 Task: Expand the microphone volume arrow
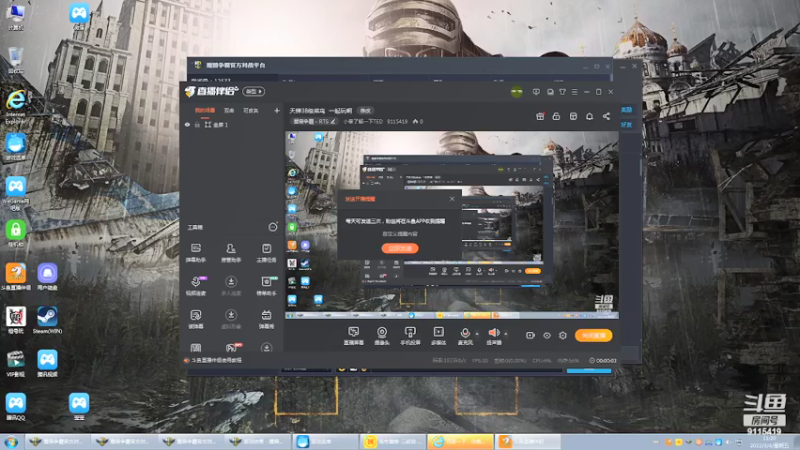point(477,334)
